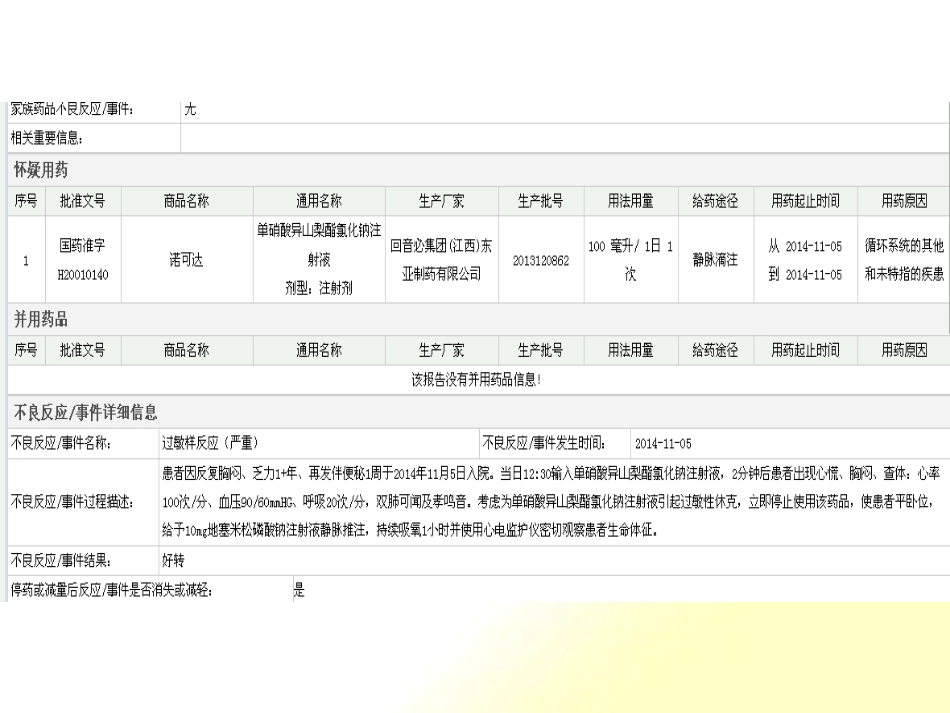Image resolution: width=950 pixels, height=713 pixels.
Task: Click sequence number 1 in 怀疑用药 row
Action: (x=26, y=261)
